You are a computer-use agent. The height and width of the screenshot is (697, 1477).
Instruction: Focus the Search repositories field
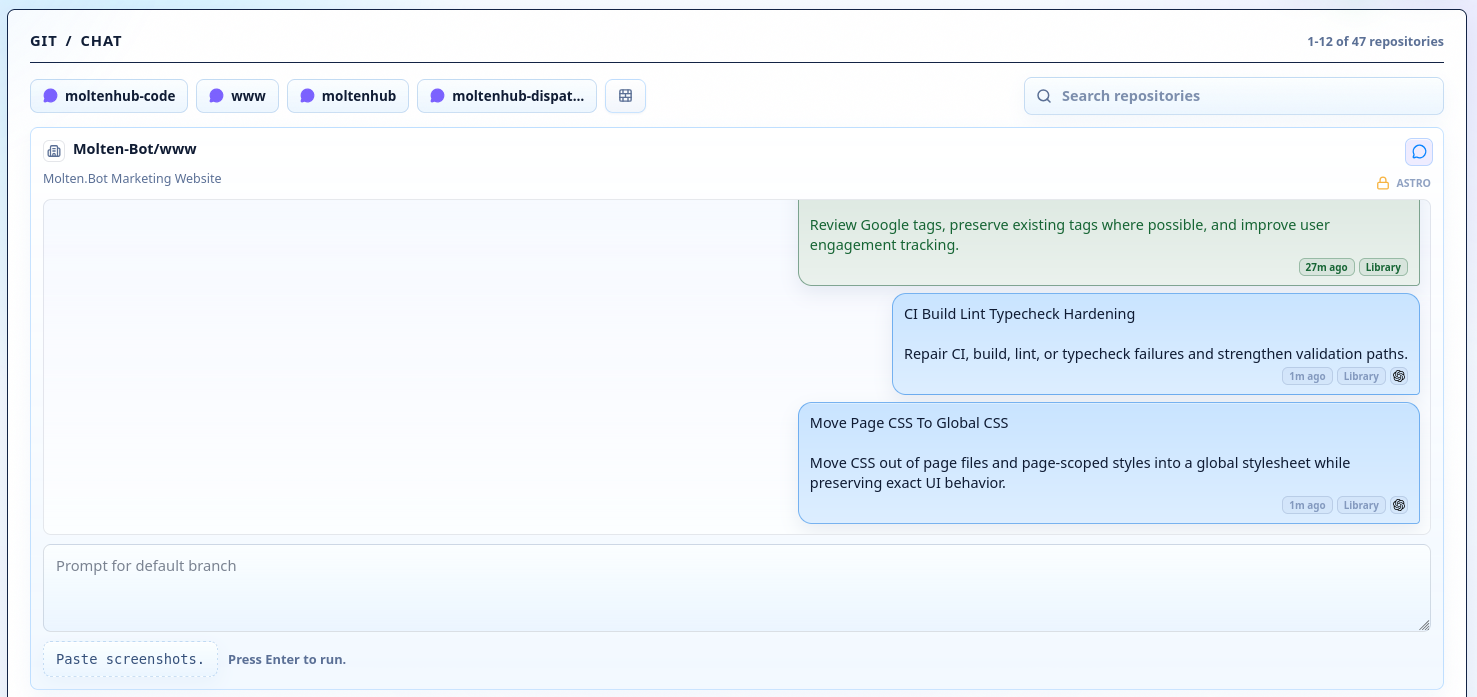tap(1233, 96)
